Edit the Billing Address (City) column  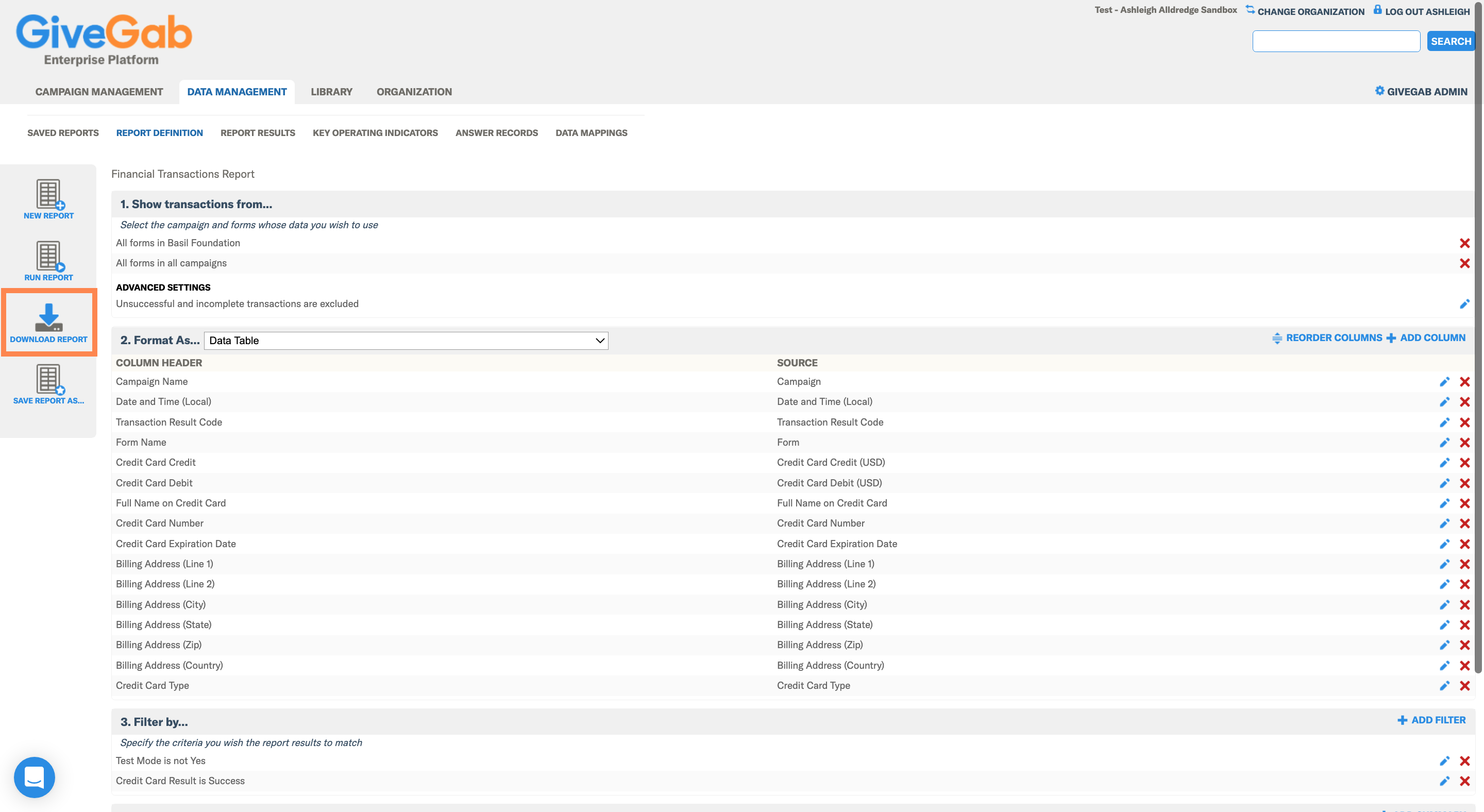1444,605
